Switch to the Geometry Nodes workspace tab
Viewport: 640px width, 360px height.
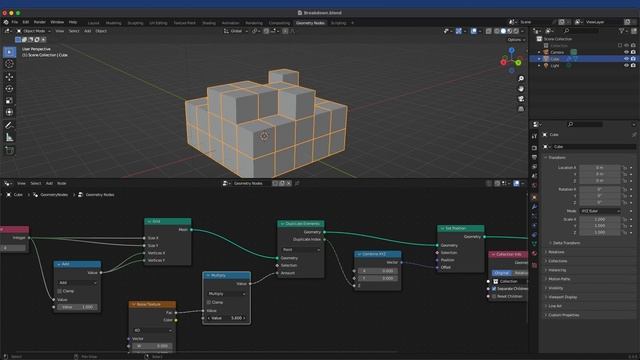[x=310, y=23]
